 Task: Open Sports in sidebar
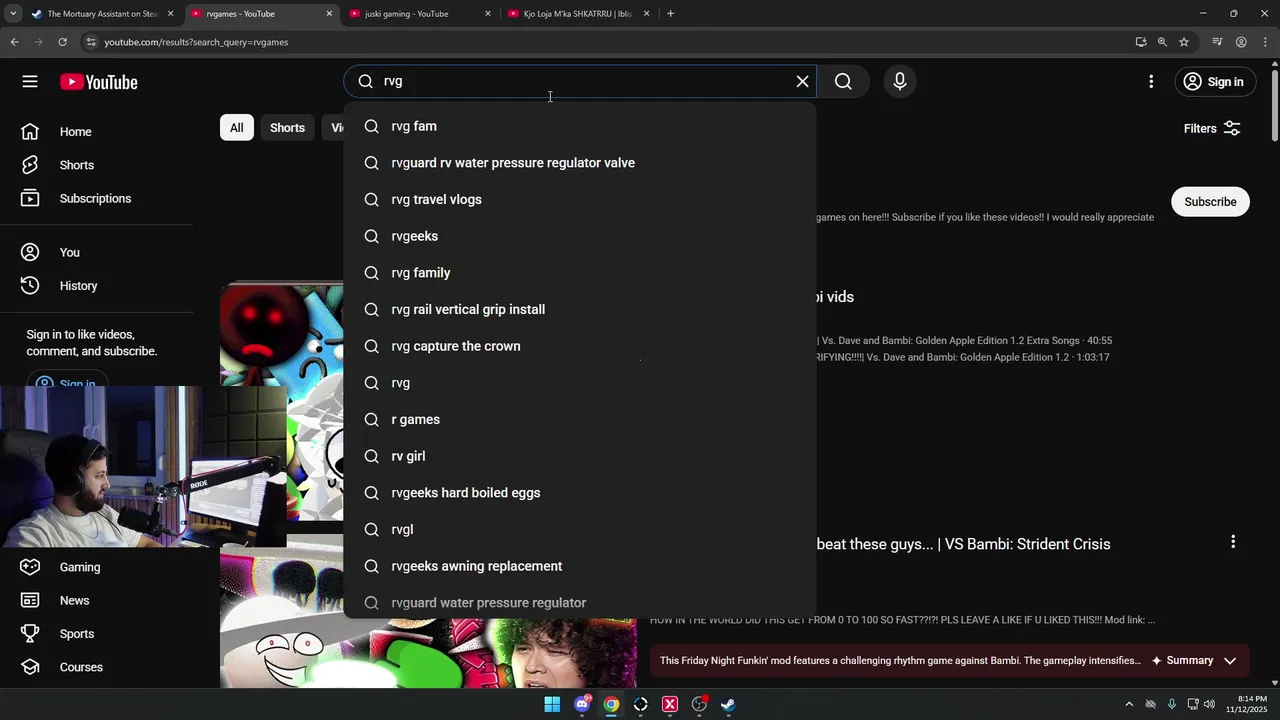pyautogui.click(x=76, y=633)
